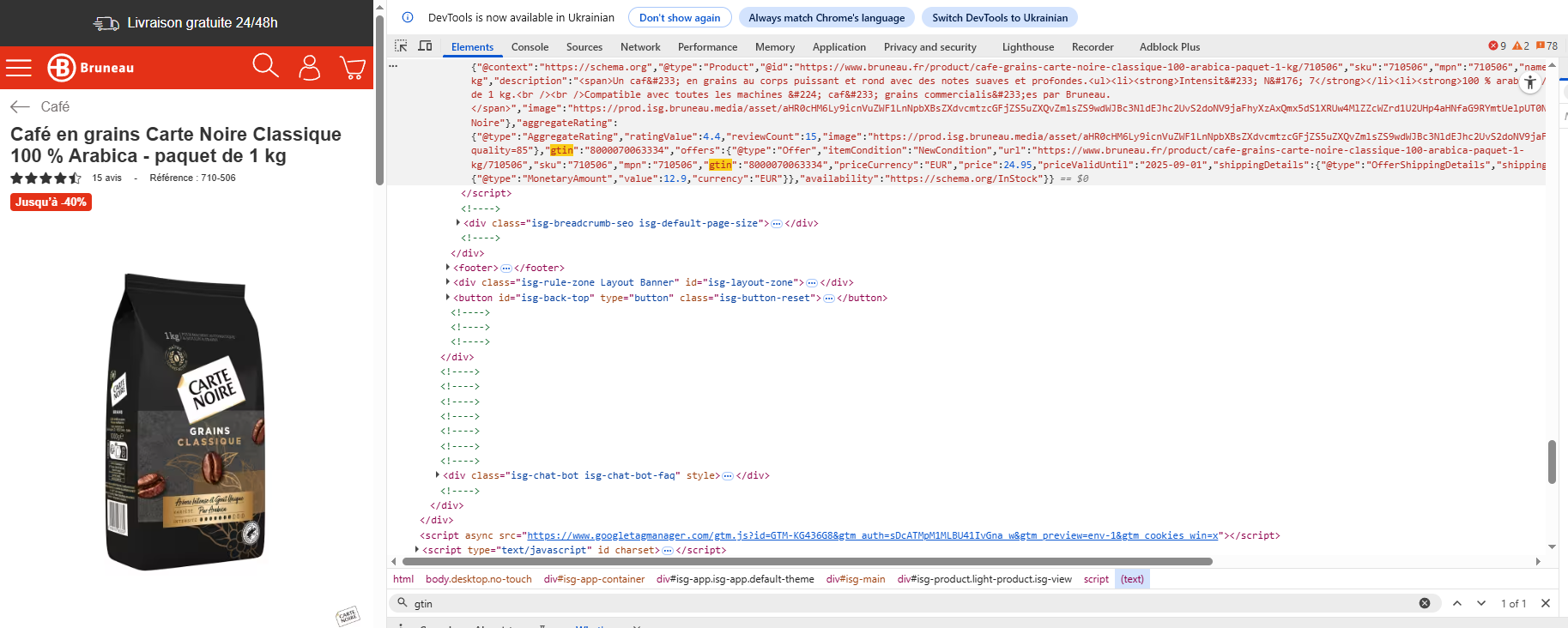
Task: Click the 15 avis reviews link
Action: 107,178
